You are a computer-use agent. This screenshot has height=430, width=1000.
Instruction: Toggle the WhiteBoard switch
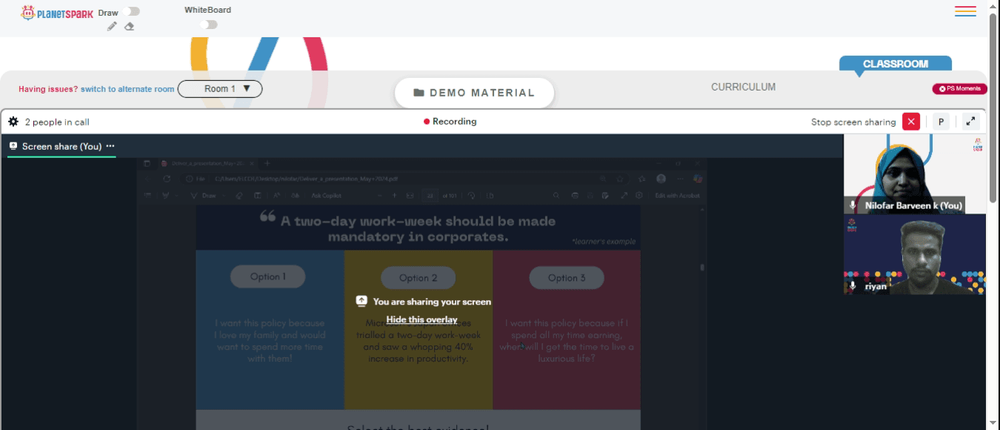(209, 24)
